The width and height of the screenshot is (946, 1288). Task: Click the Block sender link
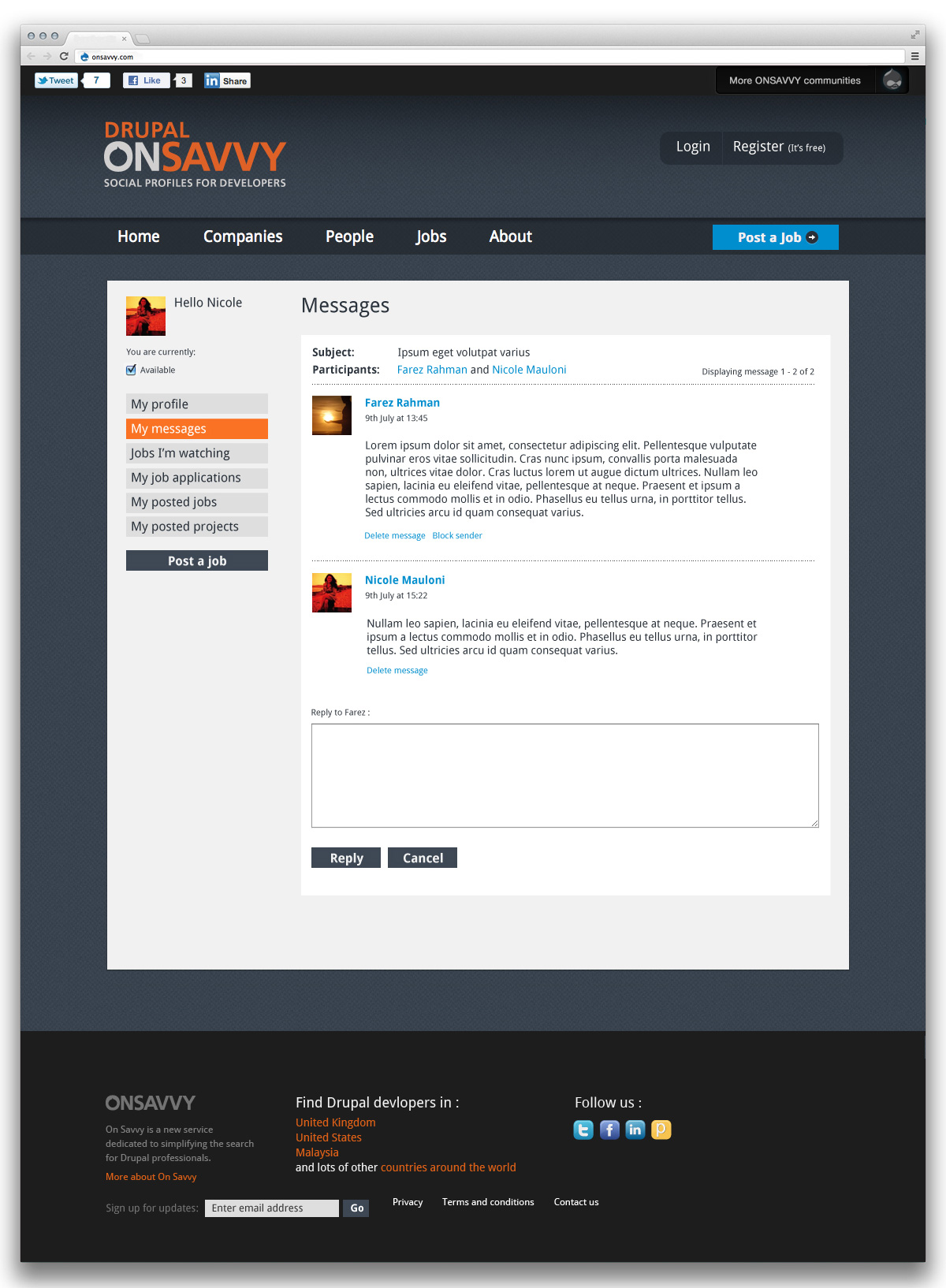(457, 535)
